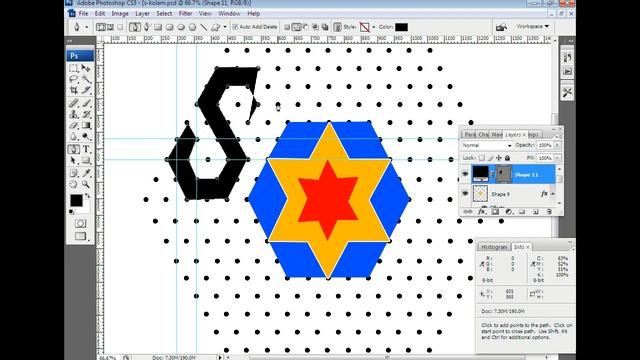Viewport: 640px width, 360px height.
Task: Hide the Shape 11 layer eye
Action: (465, 174)
